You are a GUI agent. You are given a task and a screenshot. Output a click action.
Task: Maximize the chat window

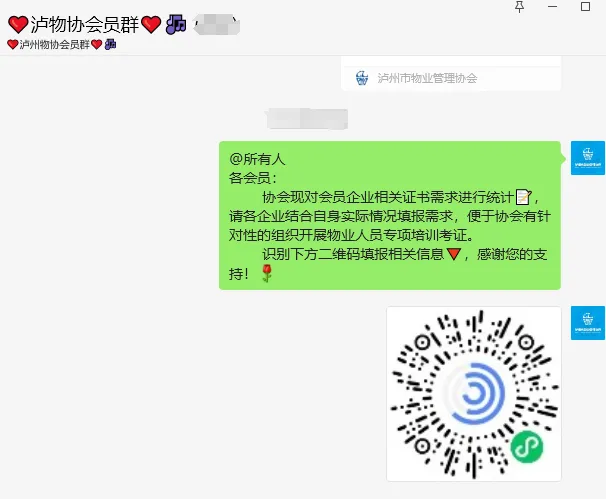tap(585, 7)
